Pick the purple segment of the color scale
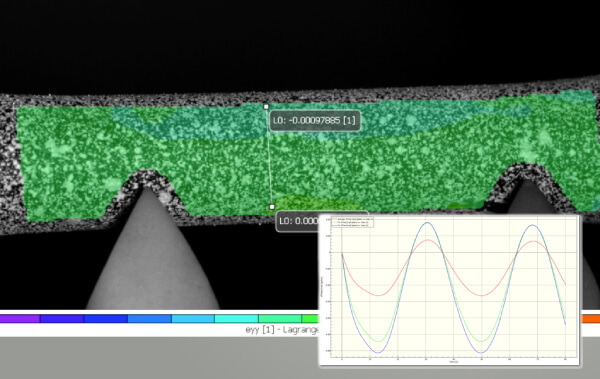The image size is (600, 379). pos(20,319)
